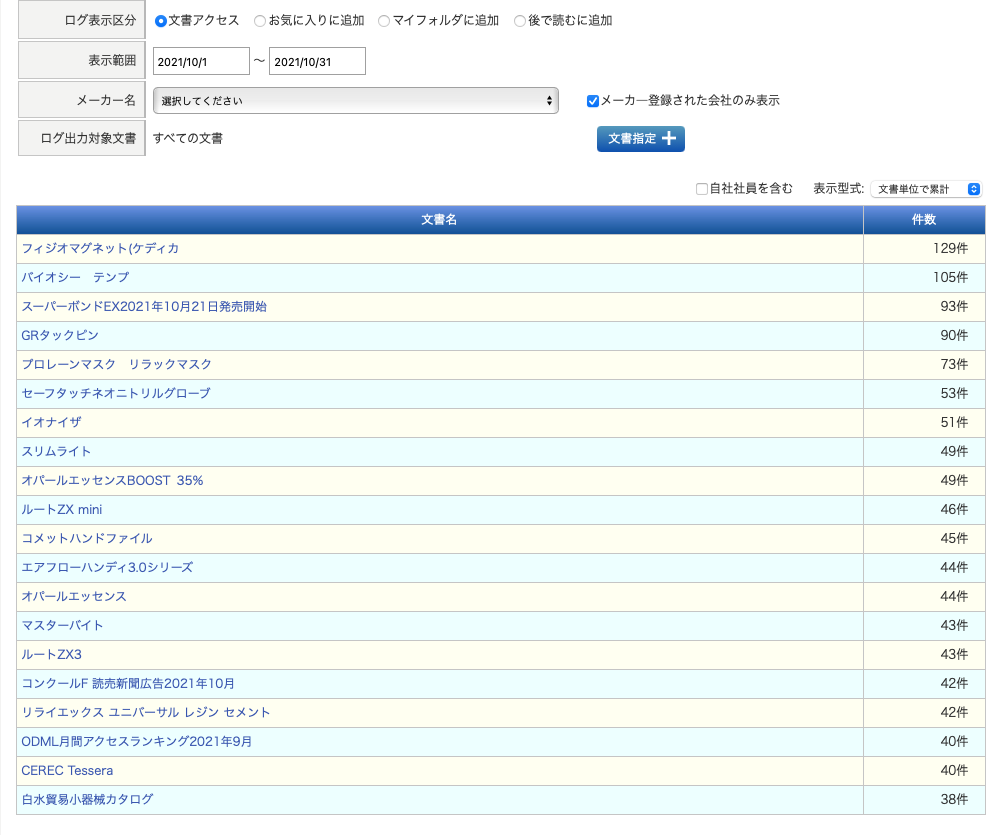This screenshot has height=835, width=1000.
Task: Open the マスターバイト link
Action: tap(62, 625)
